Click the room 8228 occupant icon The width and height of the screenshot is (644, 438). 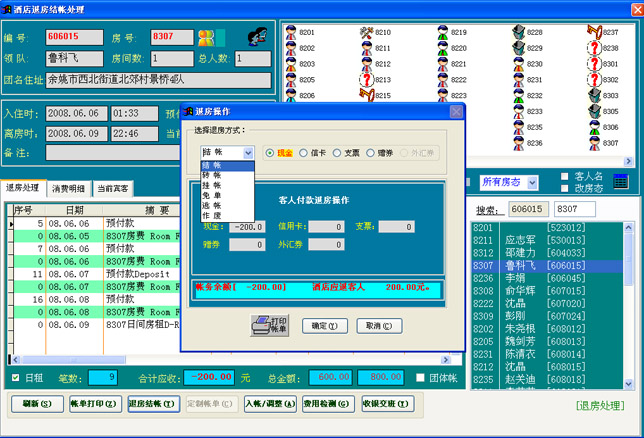[518, 33]
